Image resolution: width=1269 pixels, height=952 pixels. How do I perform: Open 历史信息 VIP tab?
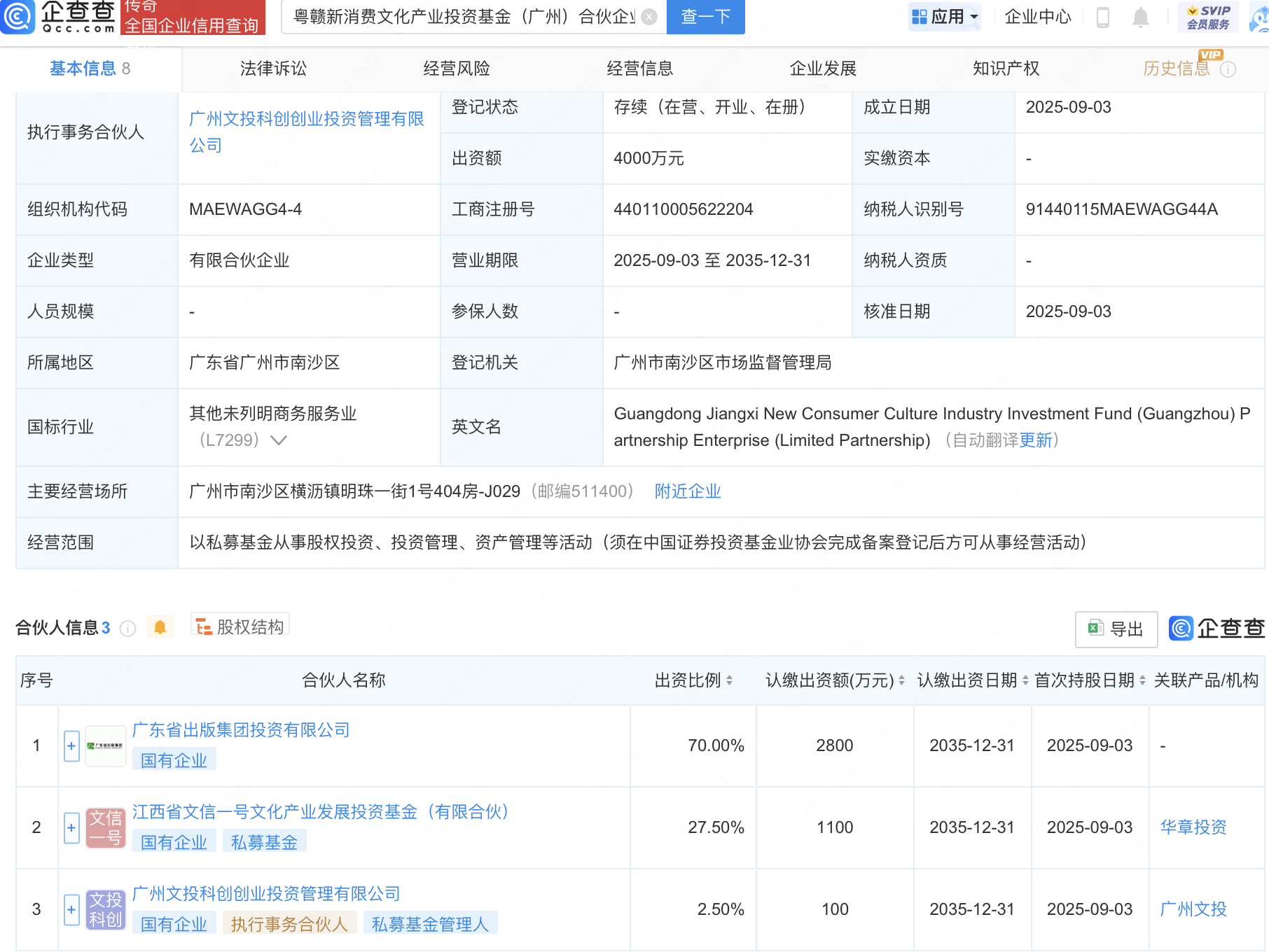(x=1177, y=69)
